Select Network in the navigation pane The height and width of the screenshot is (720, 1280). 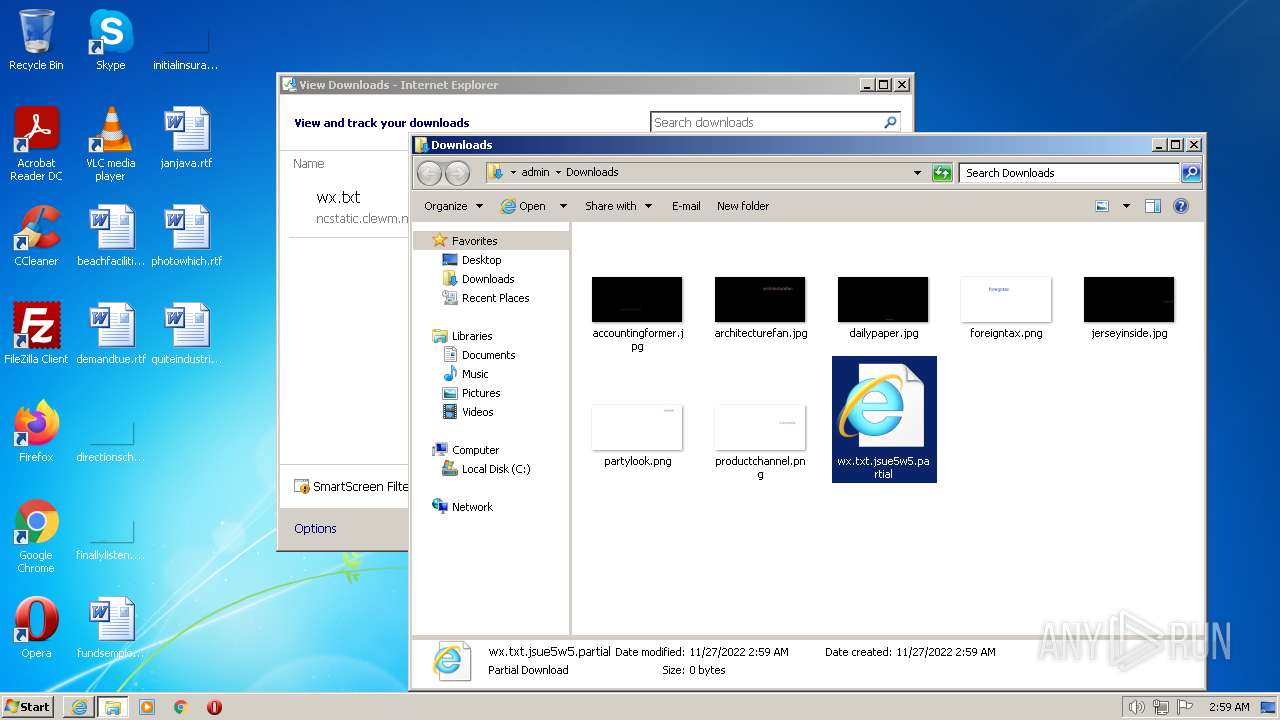472,507
